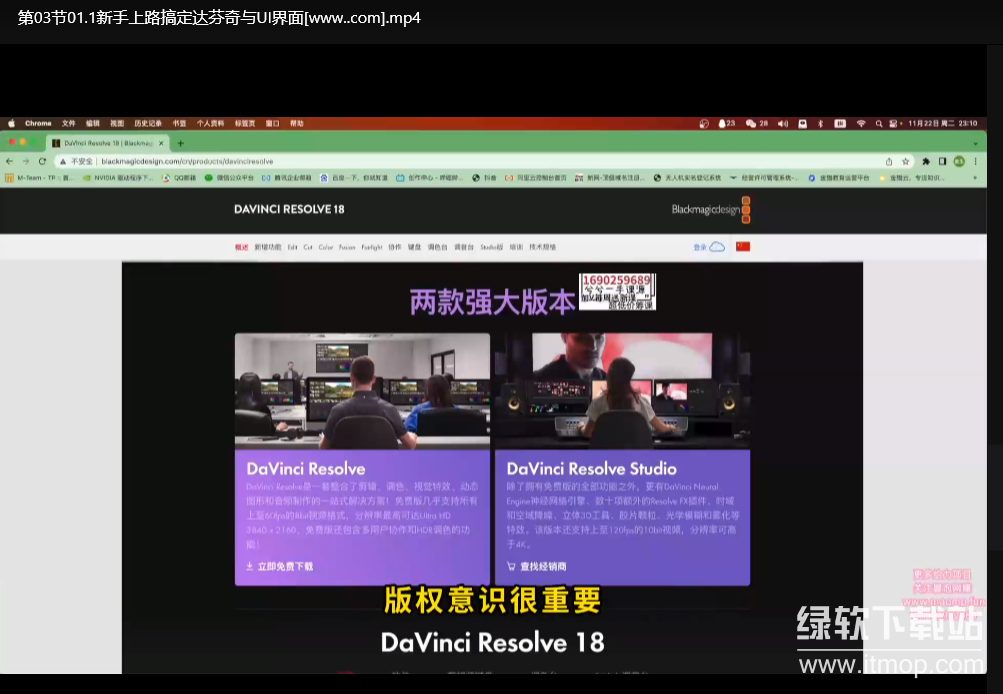Screen dimensions: 1003x694
Task: Open a new Chrome tab
Action: click(x=180, y=143)
